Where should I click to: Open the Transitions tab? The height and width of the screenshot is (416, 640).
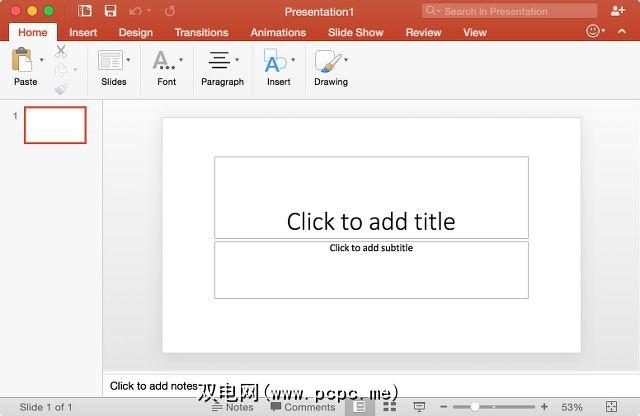click(x=201, y=32)
